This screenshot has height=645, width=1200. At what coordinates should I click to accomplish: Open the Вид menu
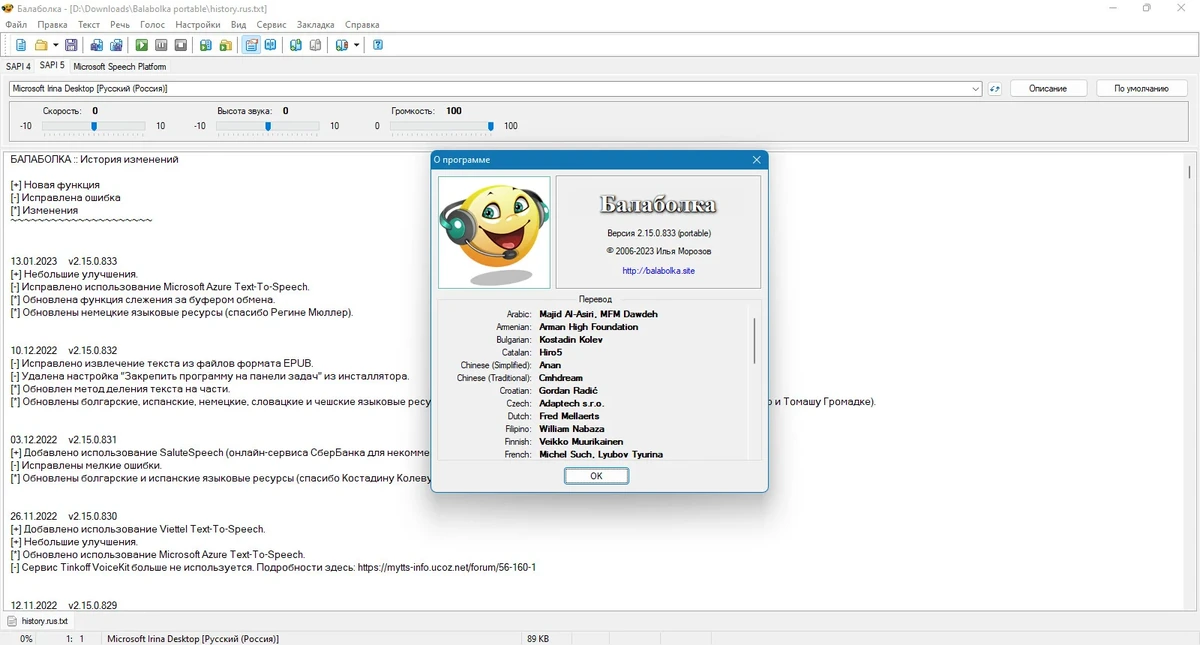[238, 24]
